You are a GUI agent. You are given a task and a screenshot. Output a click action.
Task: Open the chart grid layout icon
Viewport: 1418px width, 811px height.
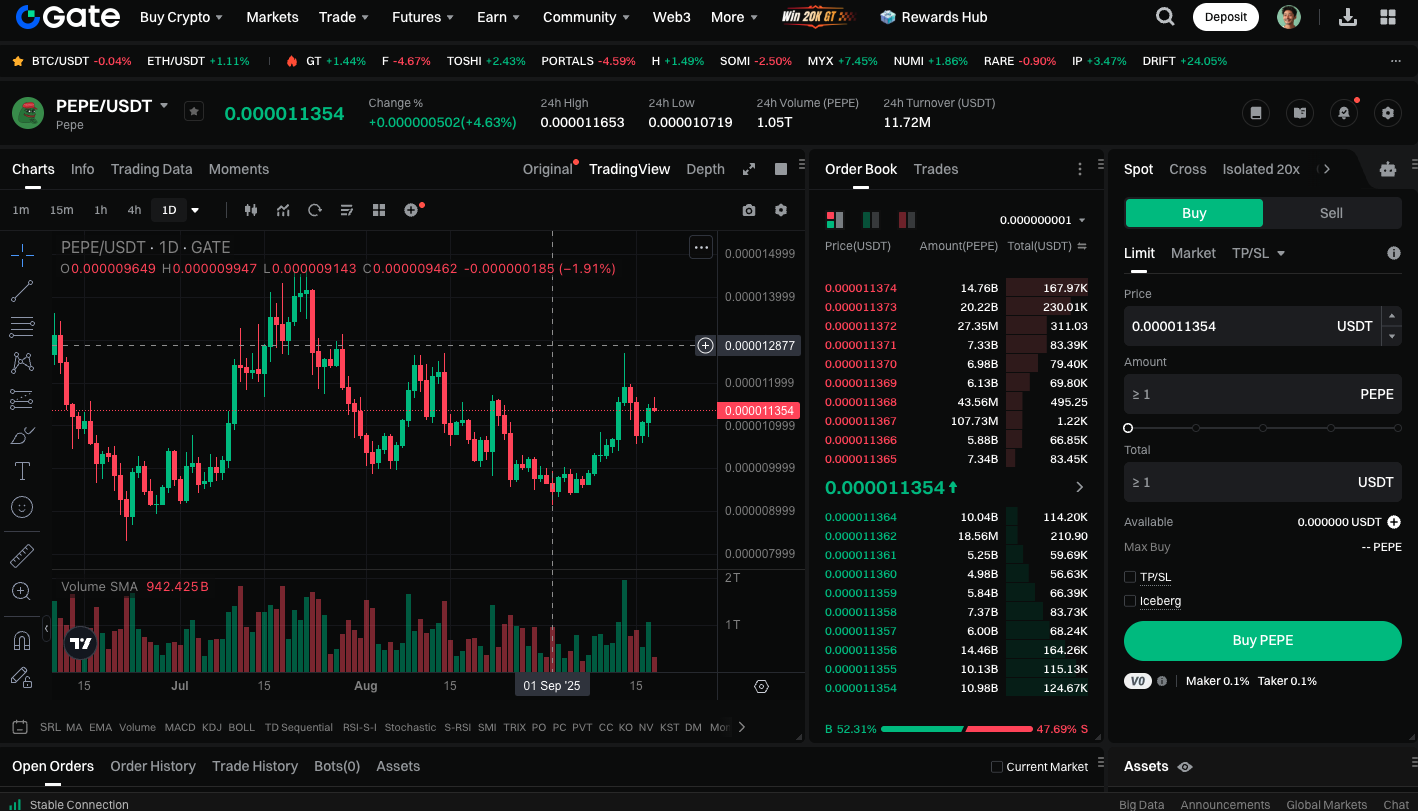point(379,210)
